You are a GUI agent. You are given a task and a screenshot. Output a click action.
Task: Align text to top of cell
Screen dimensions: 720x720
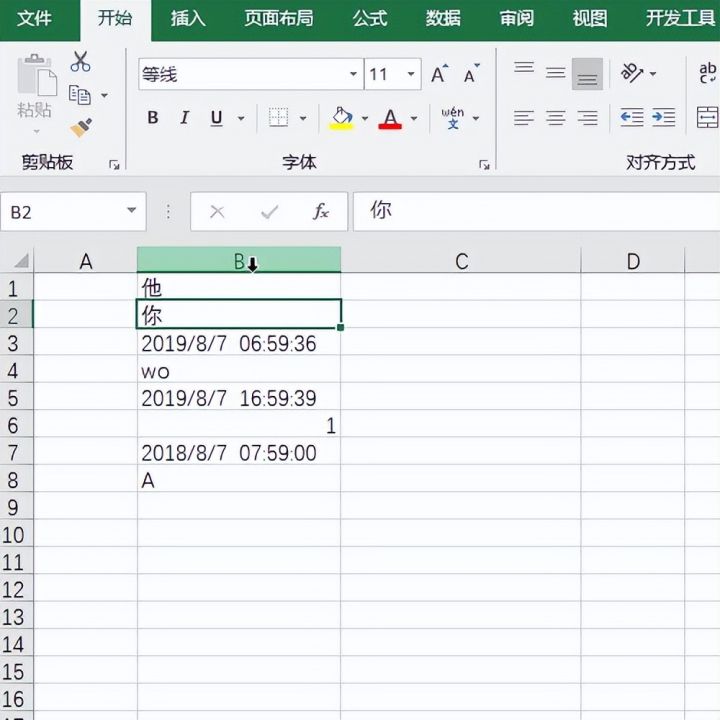tap(524, 68)
